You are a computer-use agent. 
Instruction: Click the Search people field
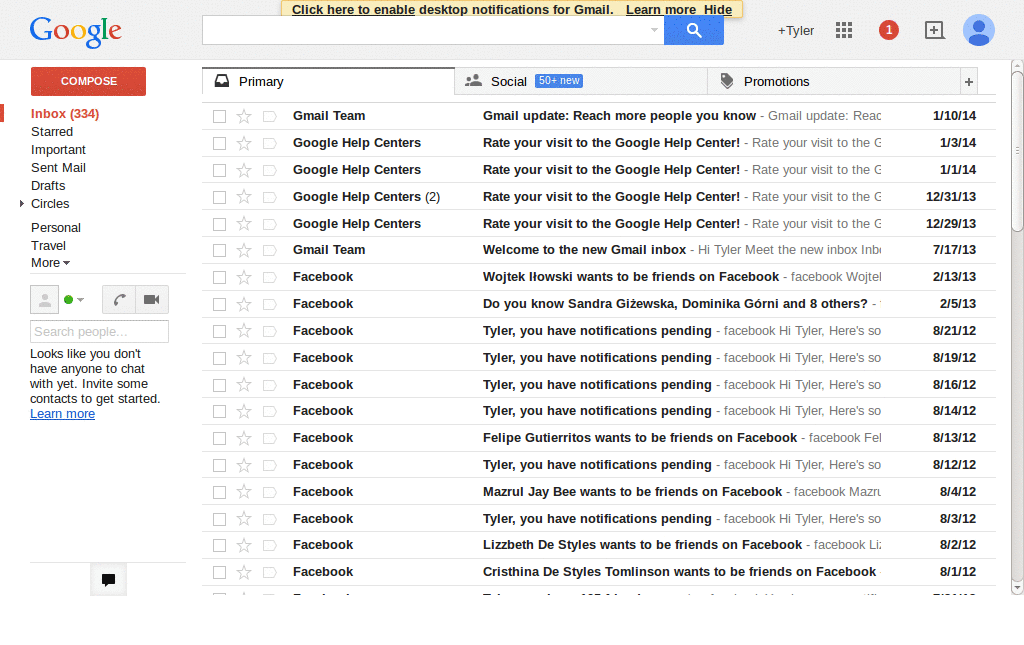pyautogui.click(x=99, y=332)
